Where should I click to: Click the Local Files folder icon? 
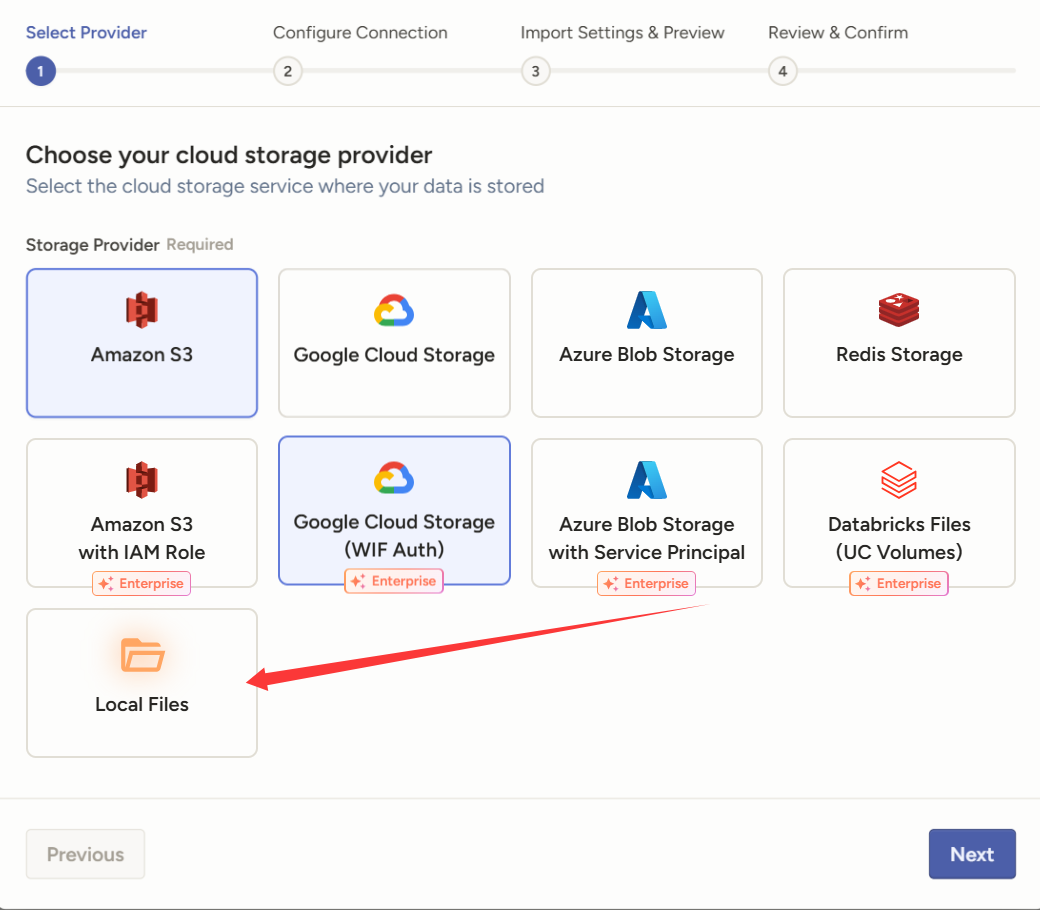[x=142, y=655]
